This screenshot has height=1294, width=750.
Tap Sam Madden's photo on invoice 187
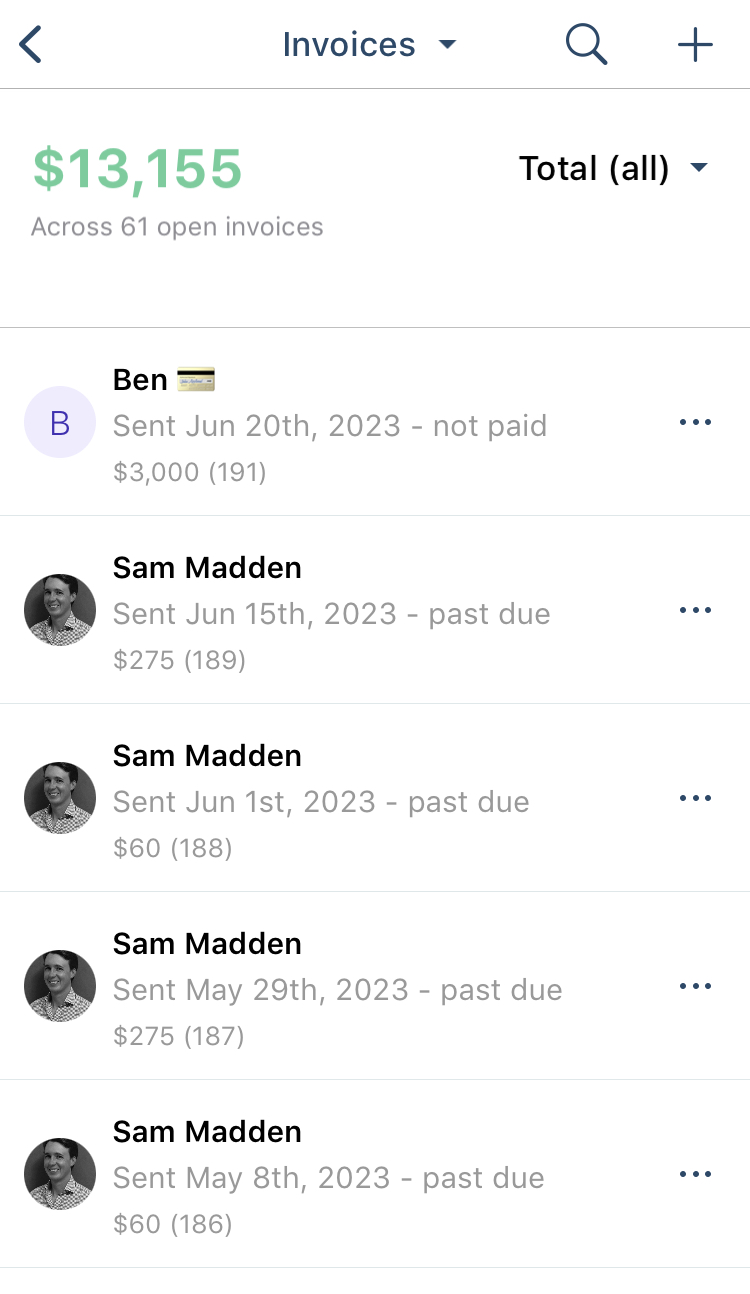[x=60, y=986]
